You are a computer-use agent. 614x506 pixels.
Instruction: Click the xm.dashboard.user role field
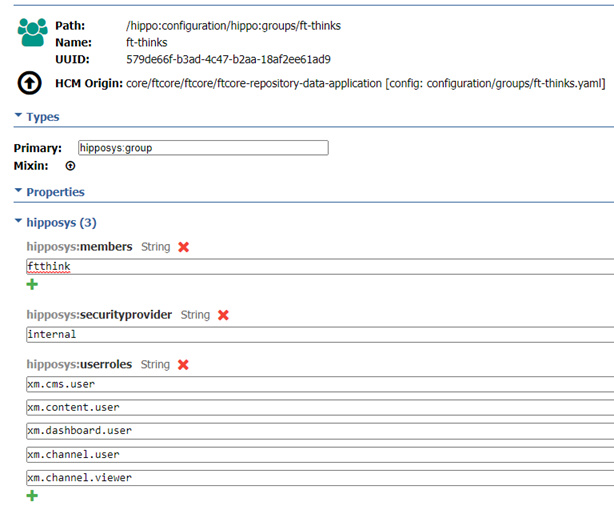click(320, 431)
